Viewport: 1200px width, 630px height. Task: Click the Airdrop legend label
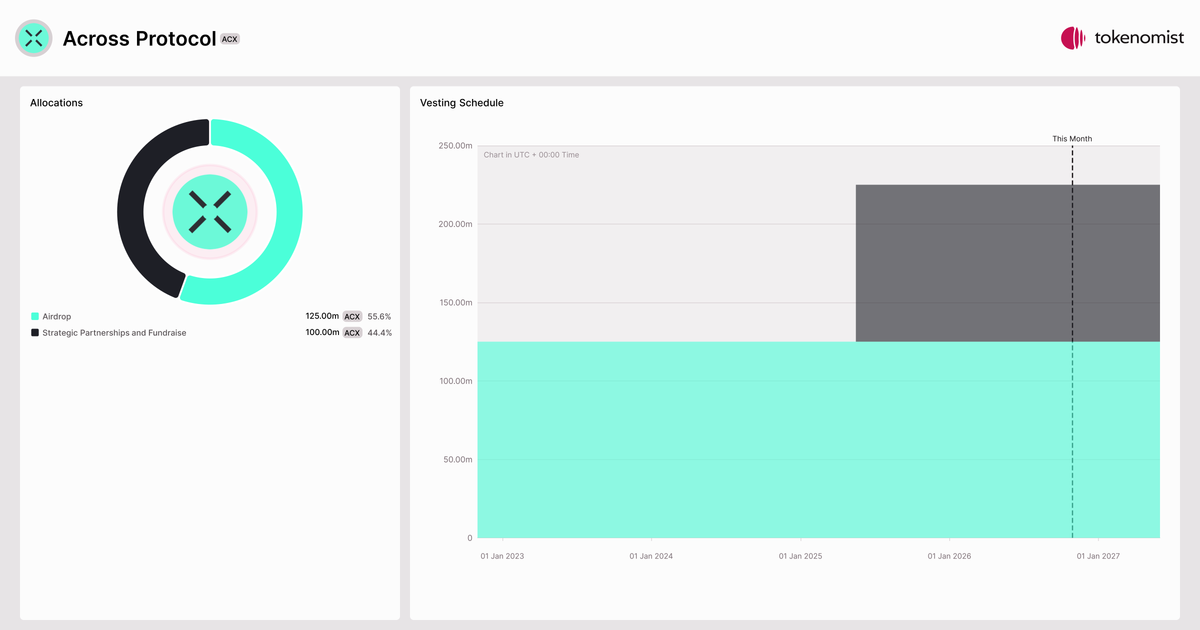pos(57,316)
